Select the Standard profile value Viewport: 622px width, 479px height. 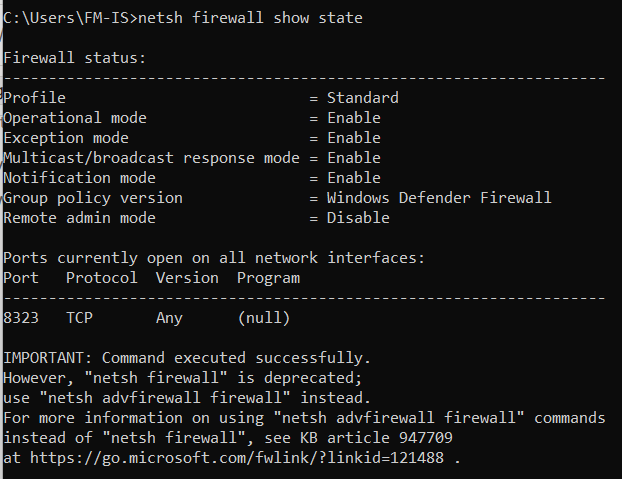tap(362, 98)
